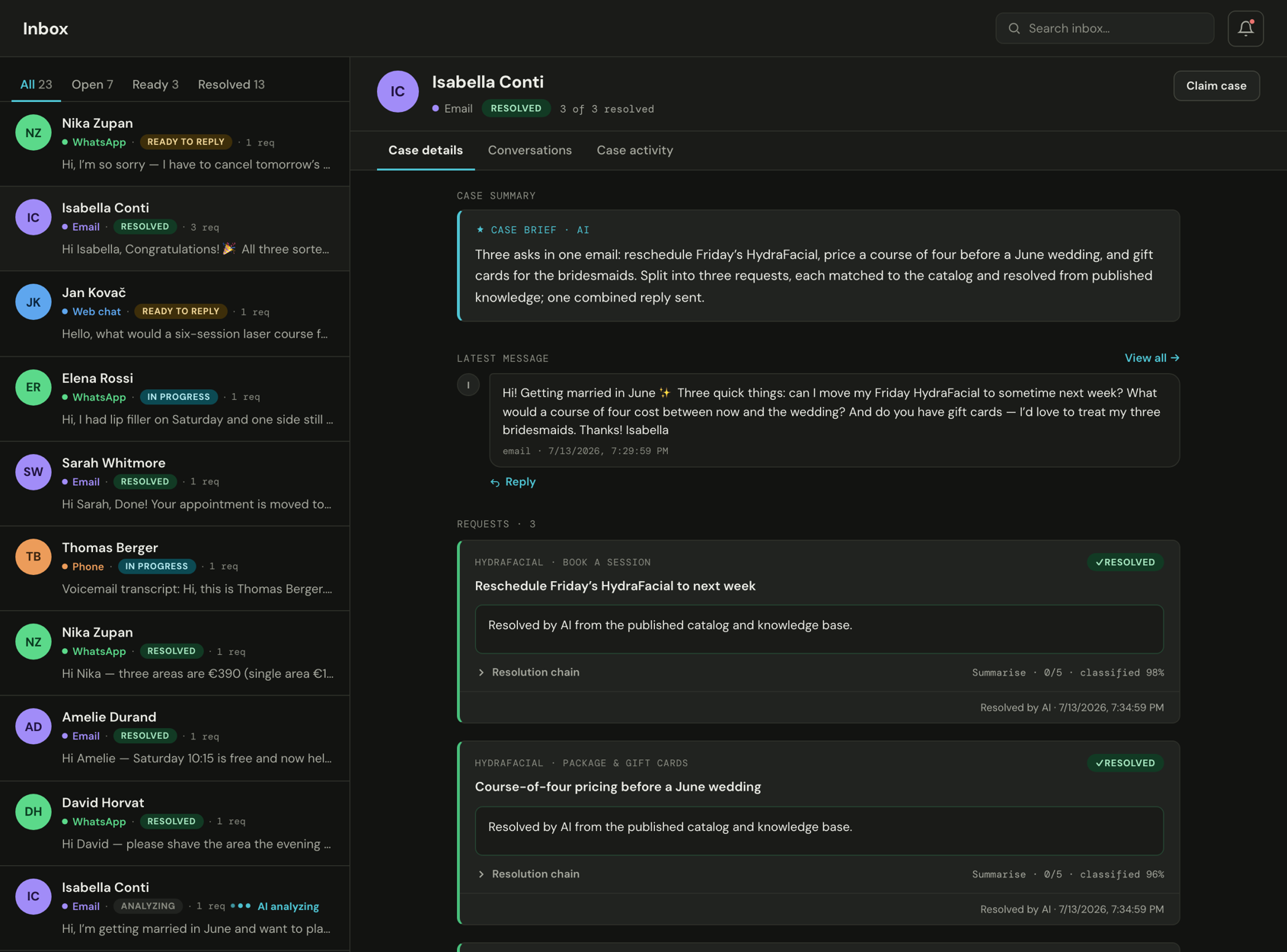
Task: Click the Case Brief AI summary text
Action: 816,276
